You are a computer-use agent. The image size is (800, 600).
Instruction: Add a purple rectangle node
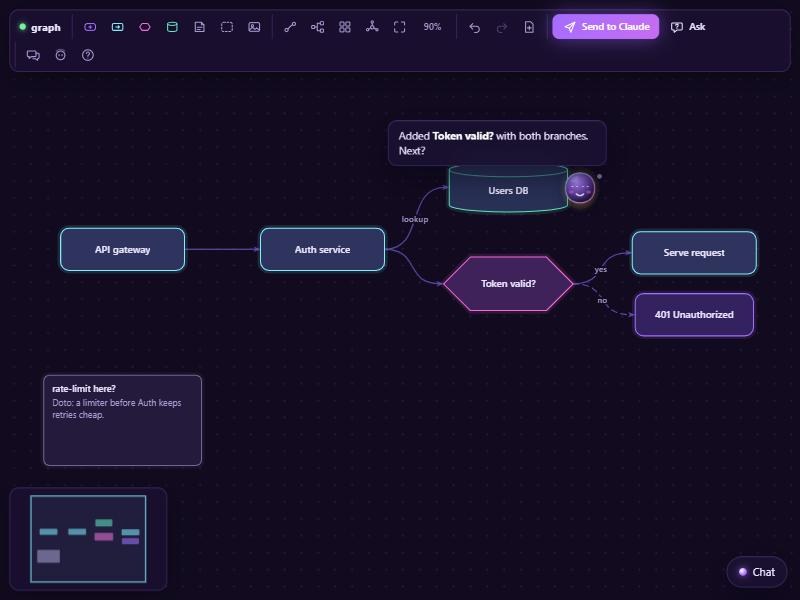[90, 27]
